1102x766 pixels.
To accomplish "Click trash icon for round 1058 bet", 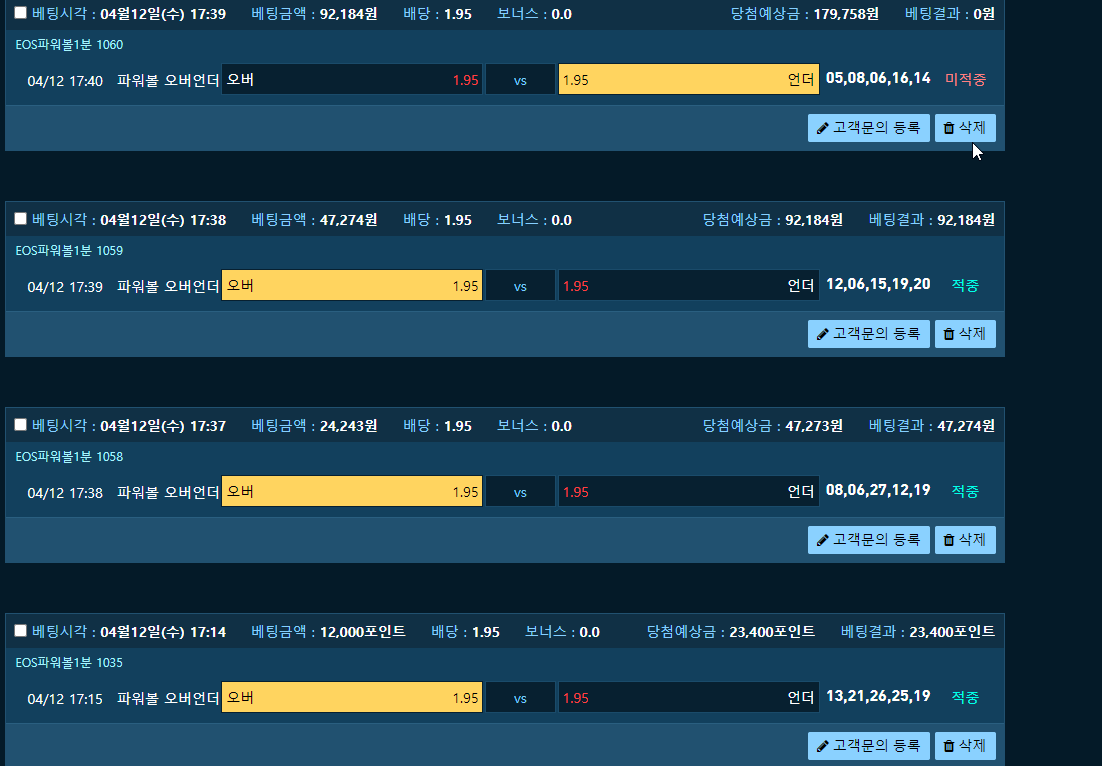I will coord(949,540).
